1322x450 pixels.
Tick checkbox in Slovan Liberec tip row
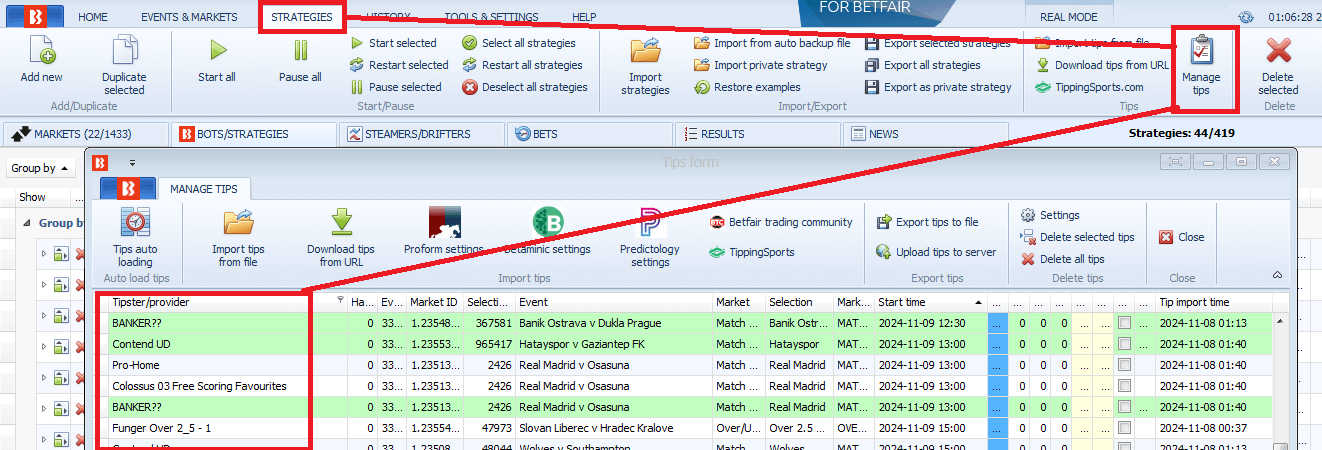(1125, 428)
